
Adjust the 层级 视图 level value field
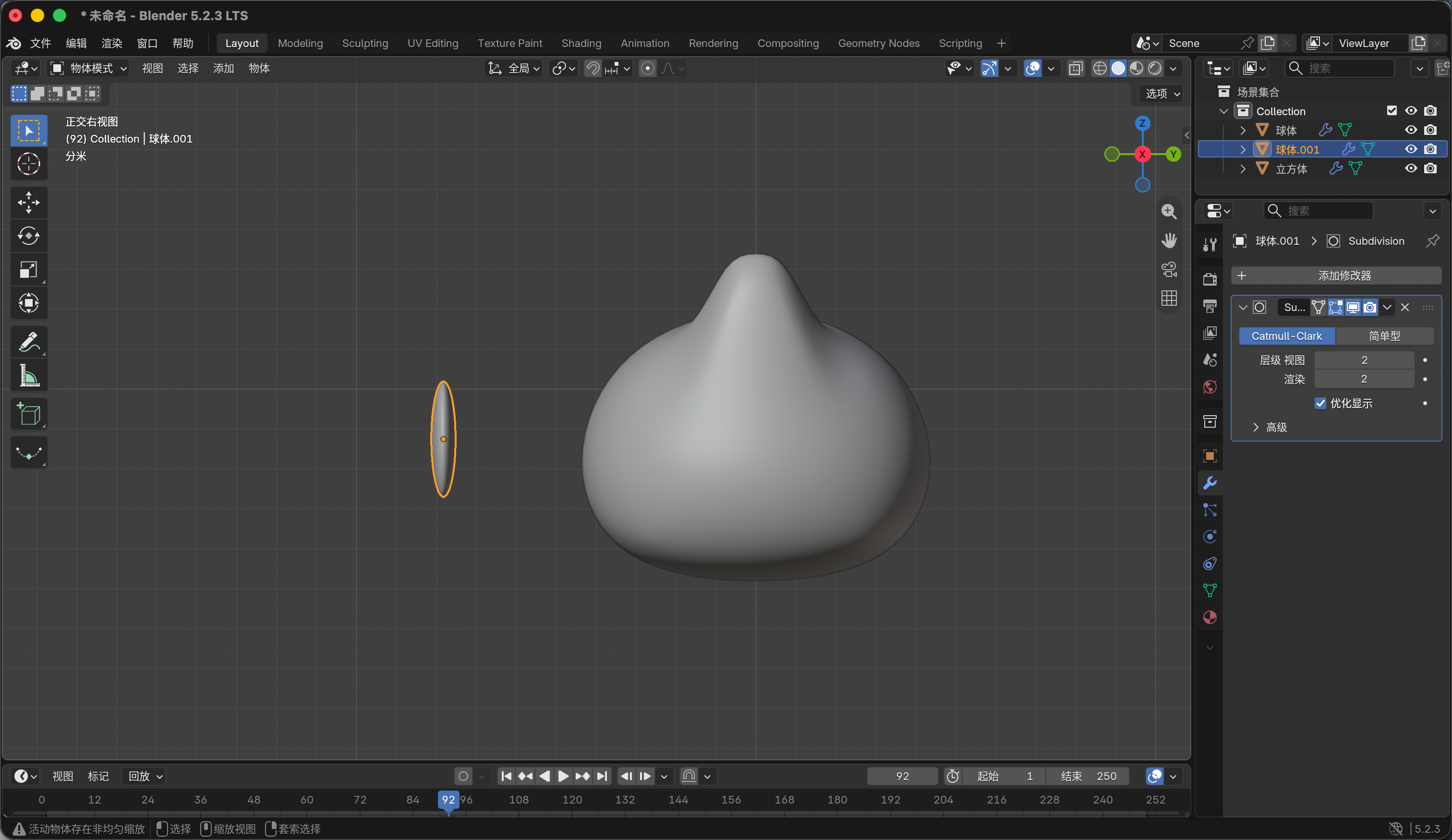tap(1364, 360)
